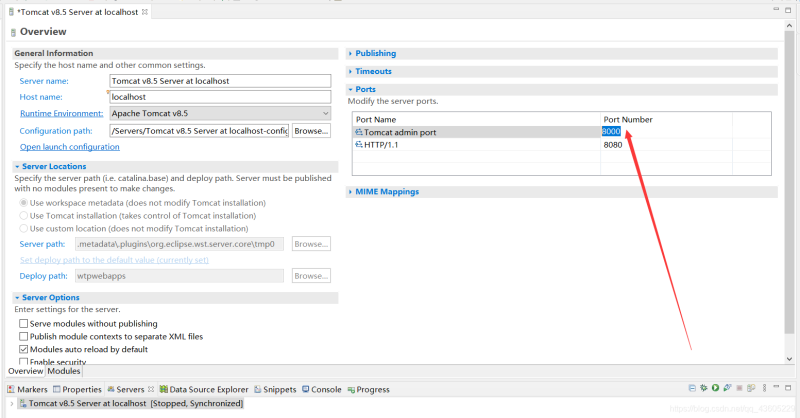Click the Deploy path field wtpwebapps

click(x=179, y=276)
